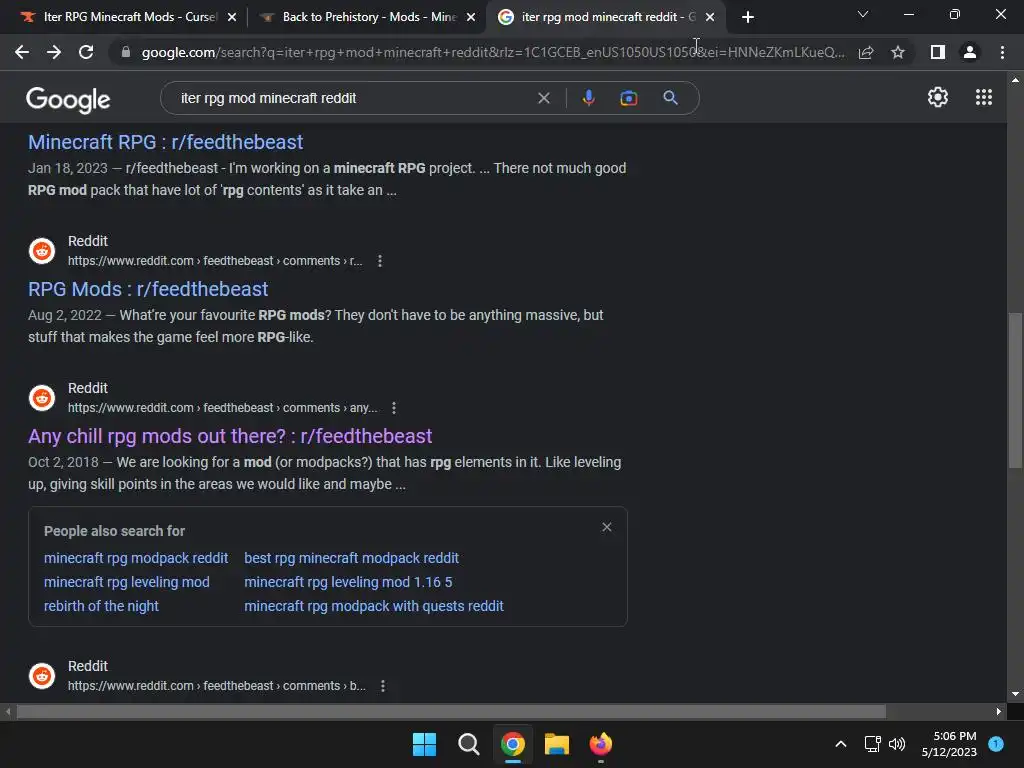1024x768 pixels.
Task: Close the Back to Prehistory tab
Action: 471,17
